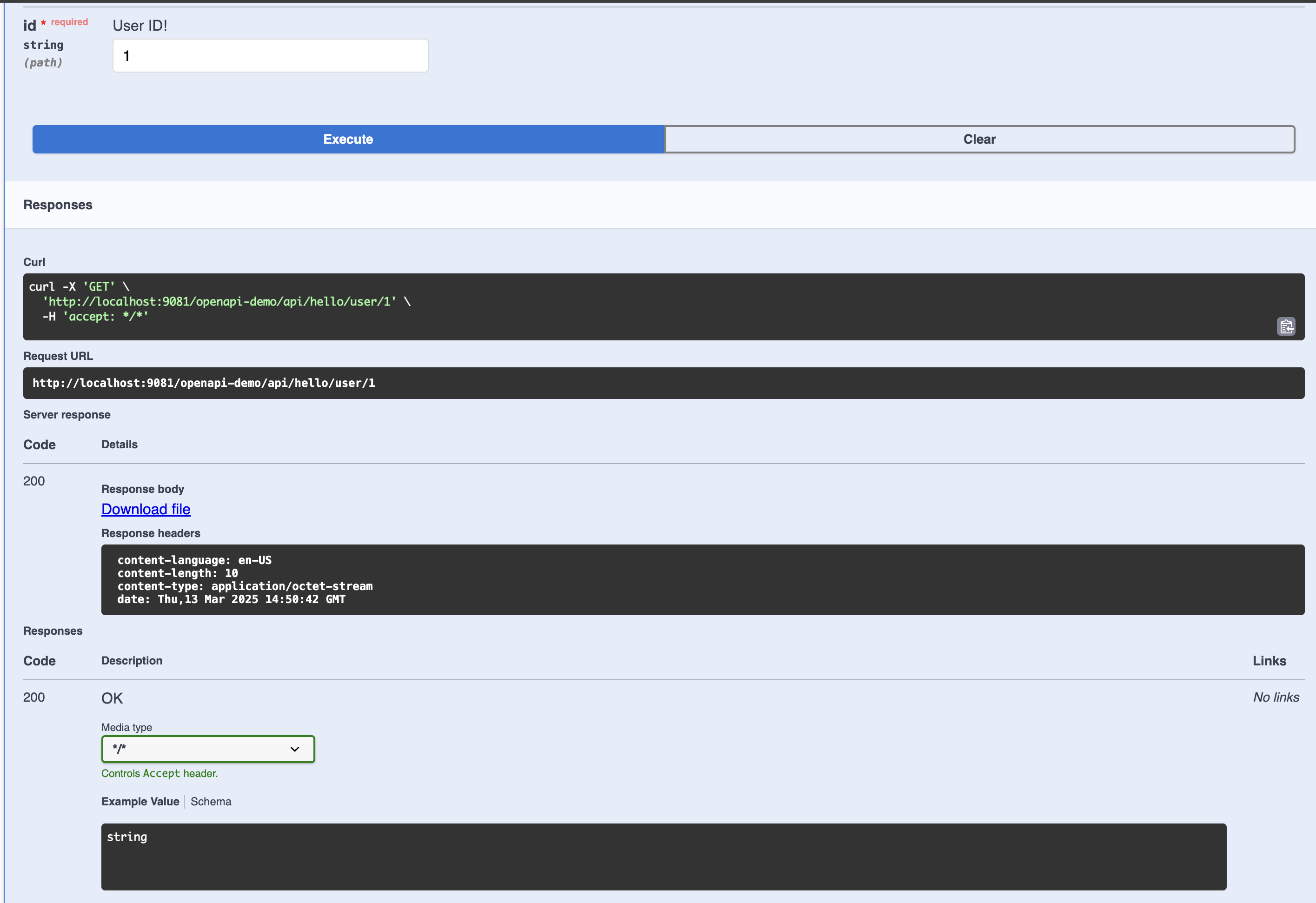
Task: Click the content-type response header line
Action: (245, 586)
